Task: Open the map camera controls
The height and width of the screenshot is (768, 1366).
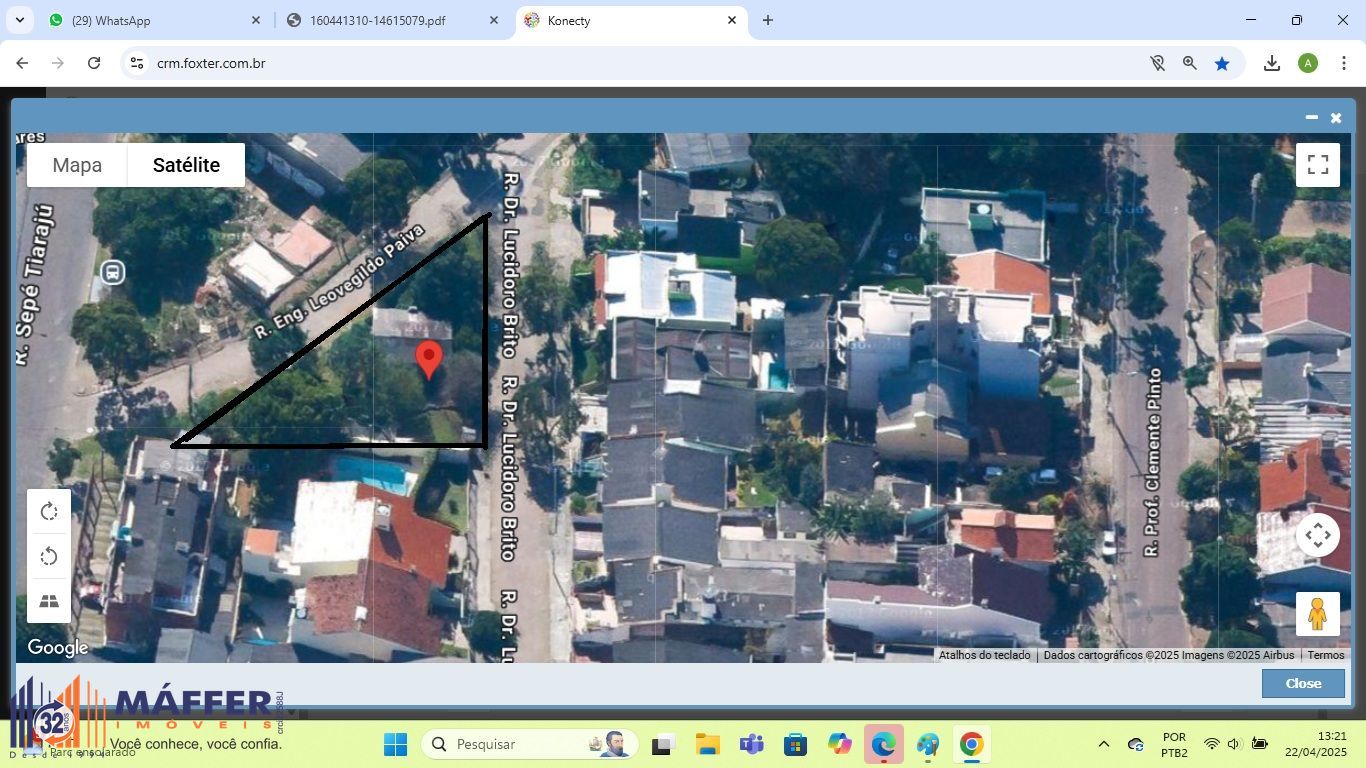Action: tap(1317, 535)
